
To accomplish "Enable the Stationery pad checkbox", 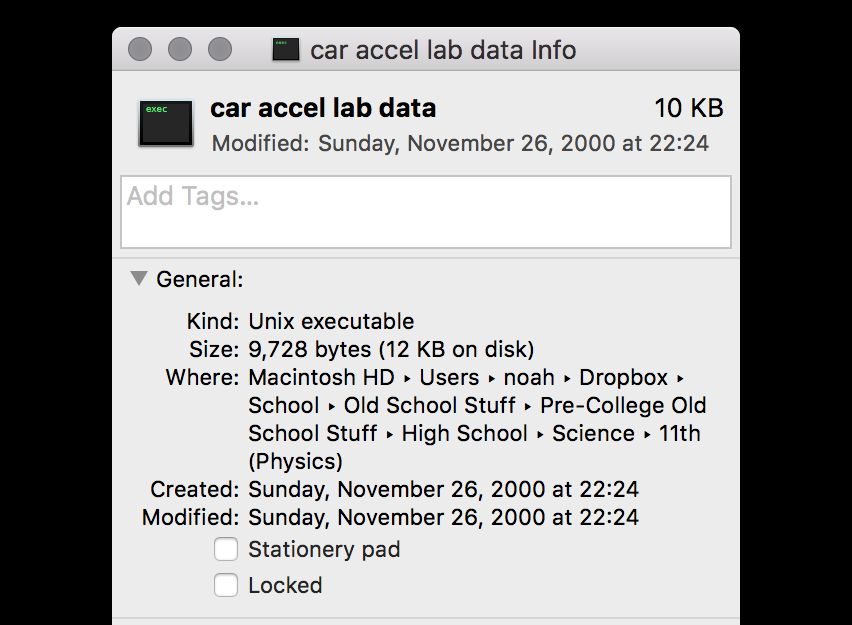I will 226,549.
